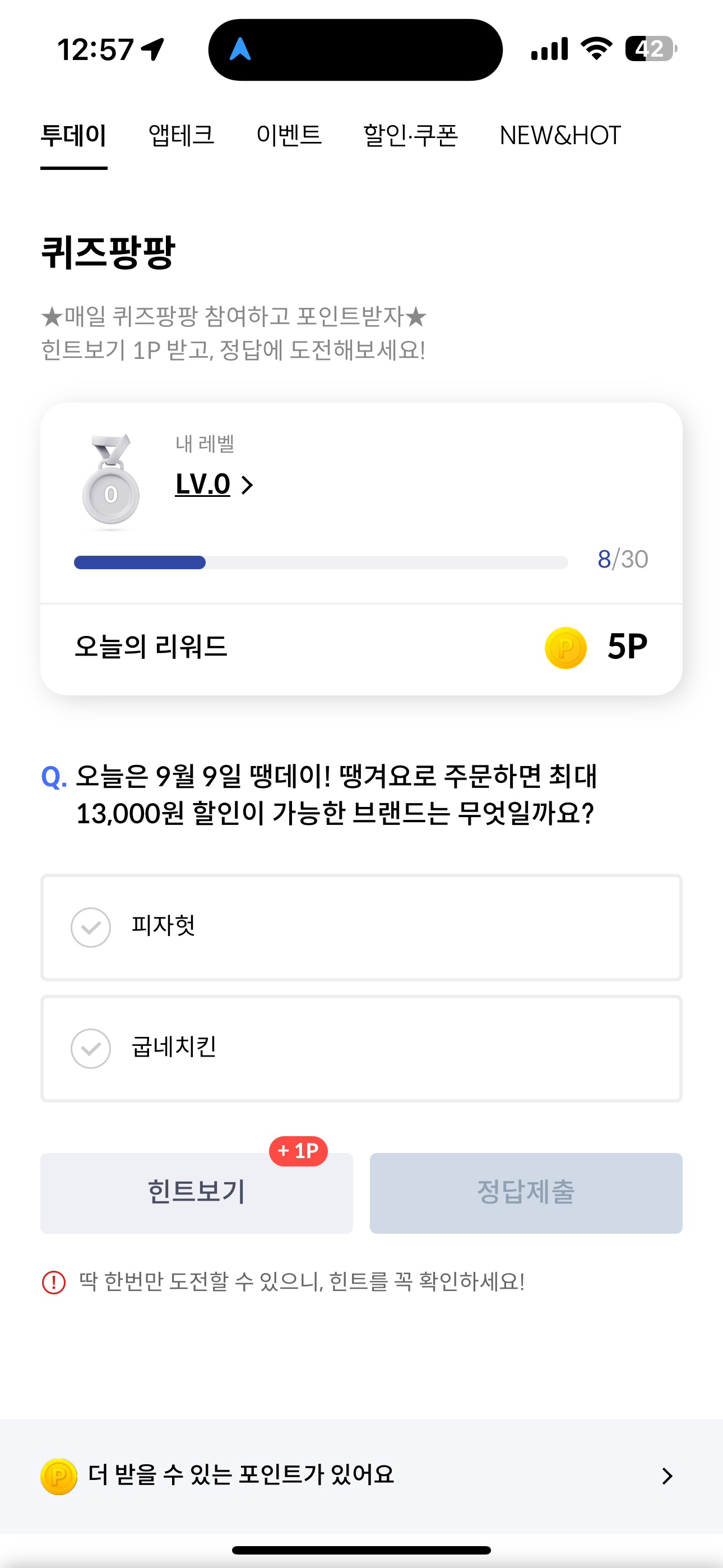Tap the +1P red badge
Viewport: 723px width, 1568px height.
[x=298, y=1150]
